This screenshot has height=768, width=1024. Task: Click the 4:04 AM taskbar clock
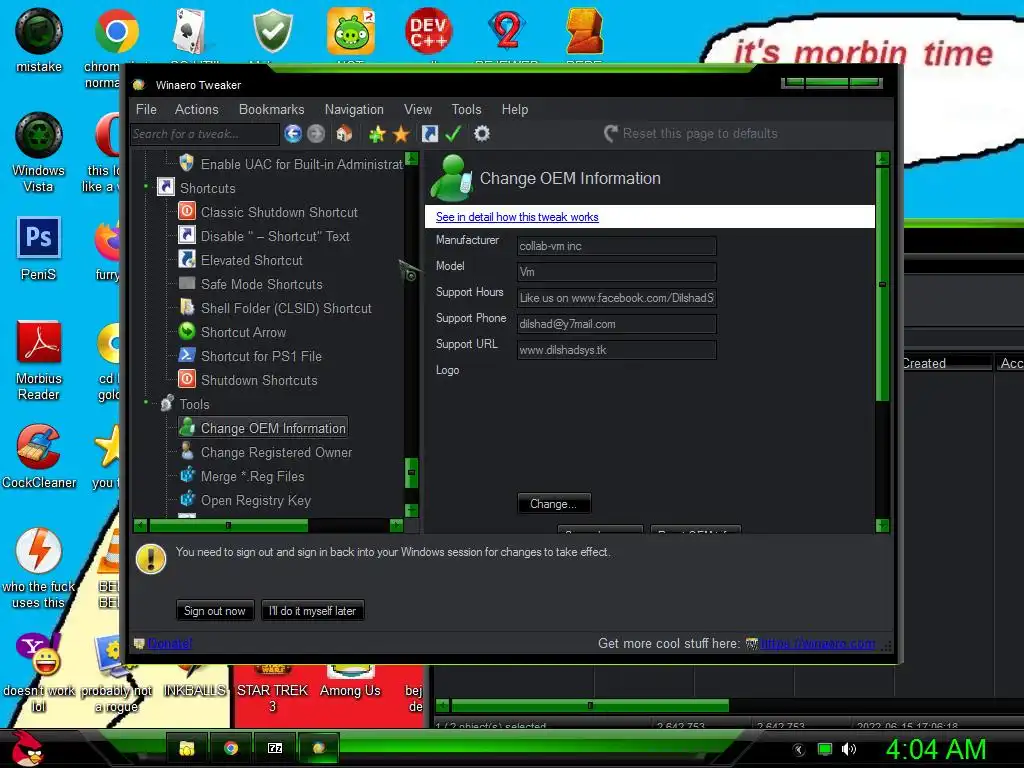pos(936,749)
